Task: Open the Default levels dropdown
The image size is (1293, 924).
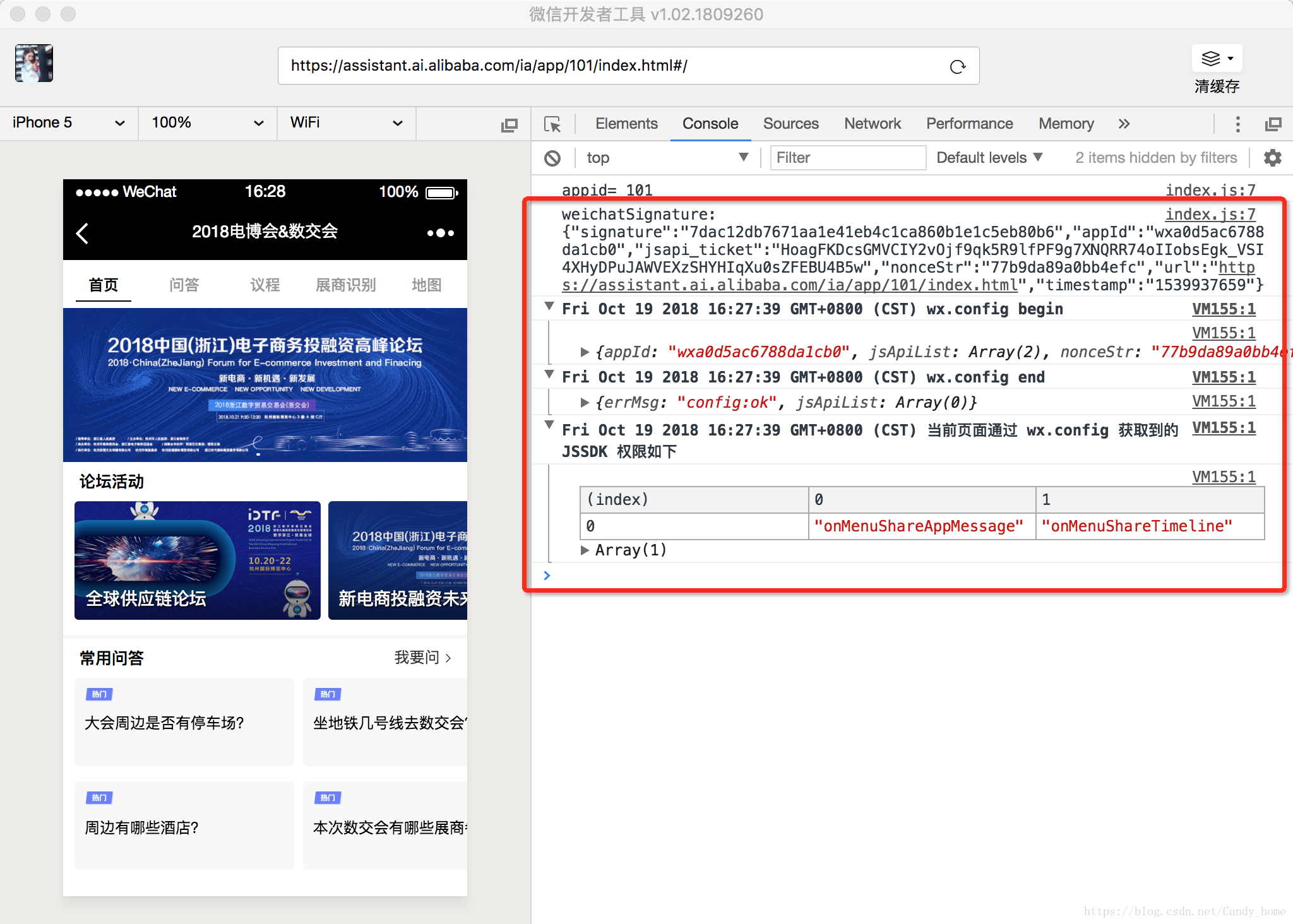Action: (989, 158)
